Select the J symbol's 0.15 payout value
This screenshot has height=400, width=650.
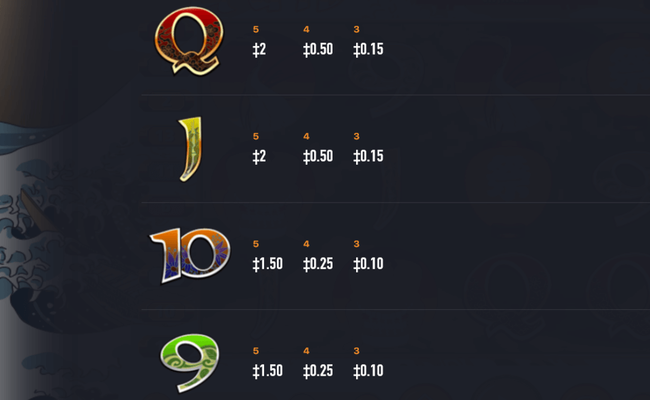point(369,156)
